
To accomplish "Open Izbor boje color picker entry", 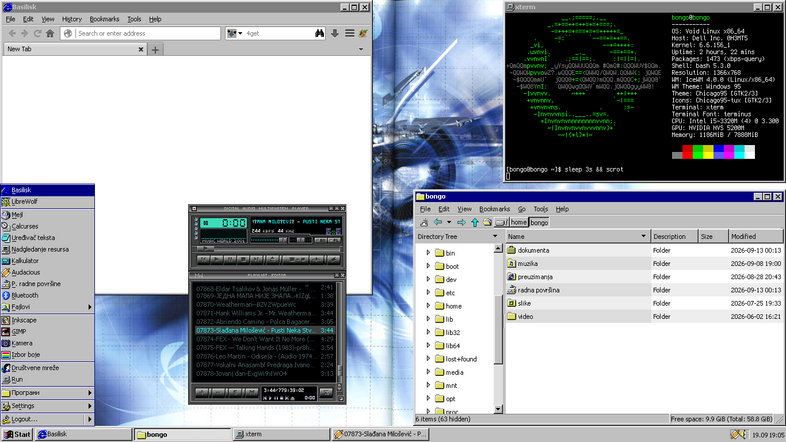I will [47, 354].
